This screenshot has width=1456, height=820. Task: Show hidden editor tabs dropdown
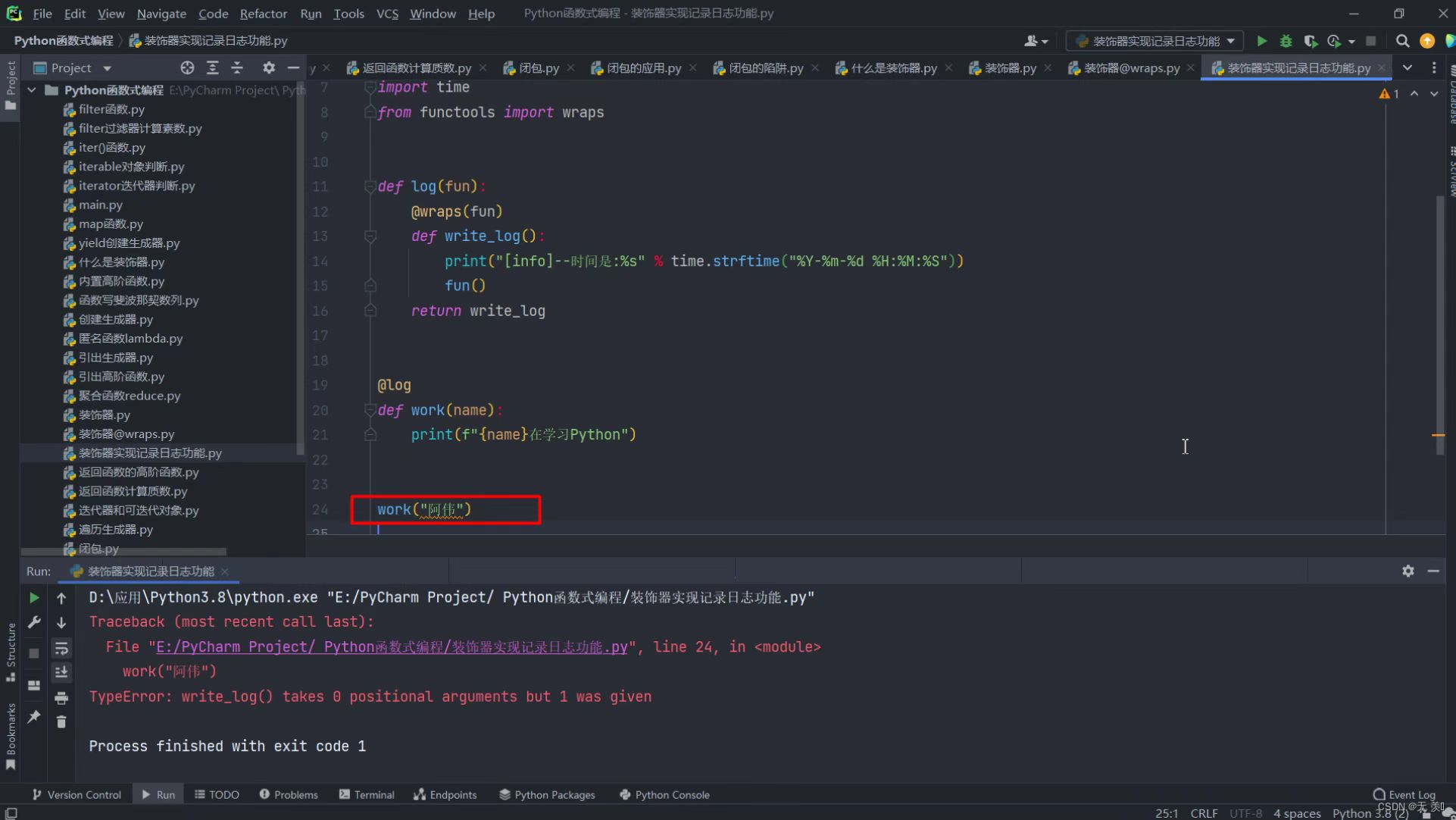pyautogui.click(x=1407, y=67)
